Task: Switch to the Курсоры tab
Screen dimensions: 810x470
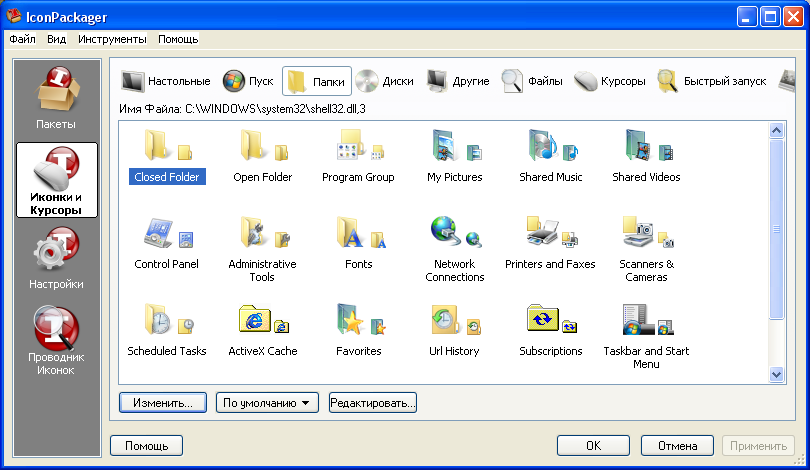Action: coord(610,81)
